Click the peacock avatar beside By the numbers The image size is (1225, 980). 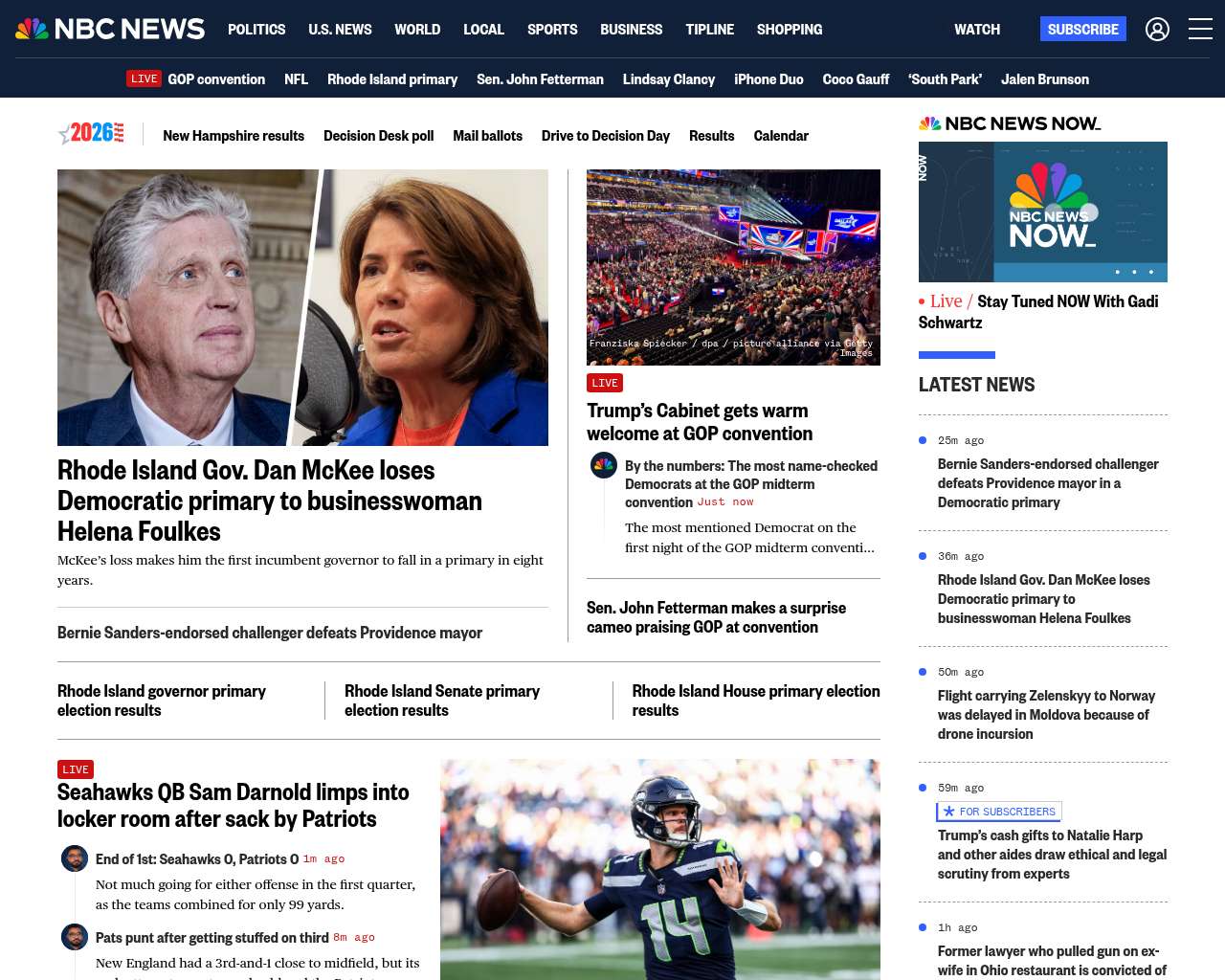(604, 466)
